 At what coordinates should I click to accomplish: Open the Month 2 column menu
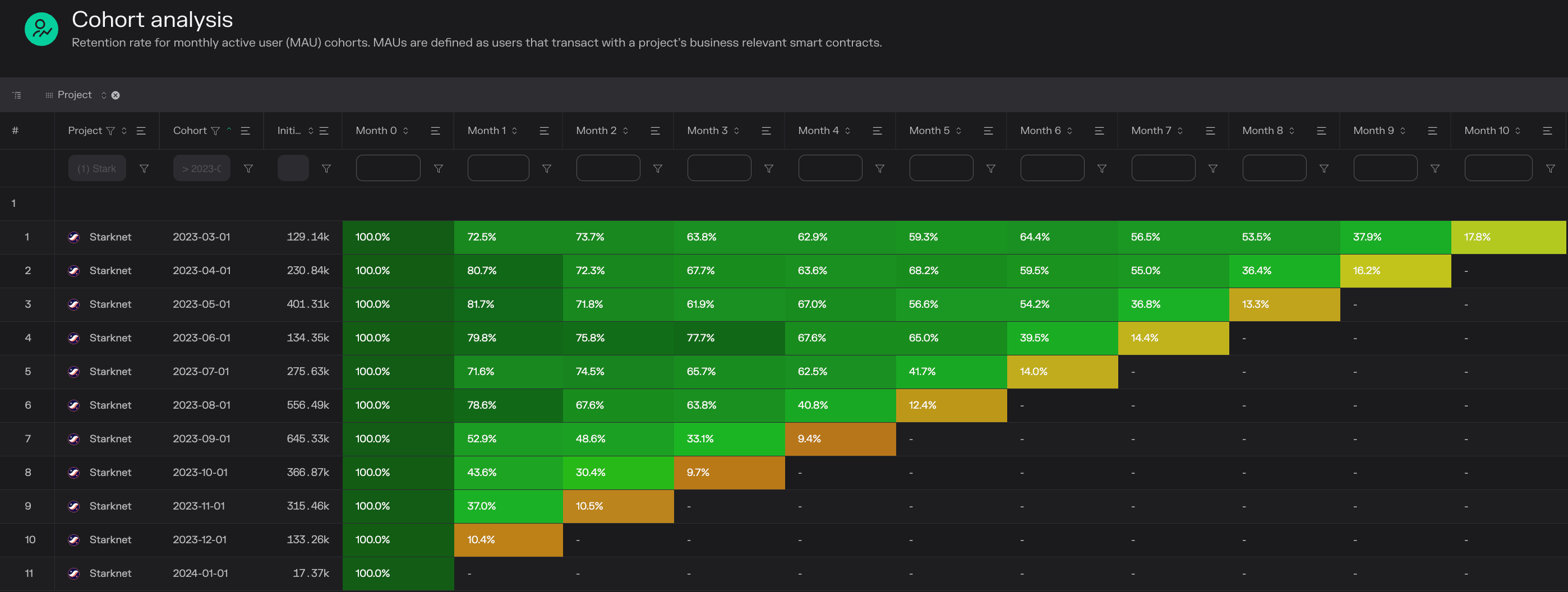coord(656,131)
